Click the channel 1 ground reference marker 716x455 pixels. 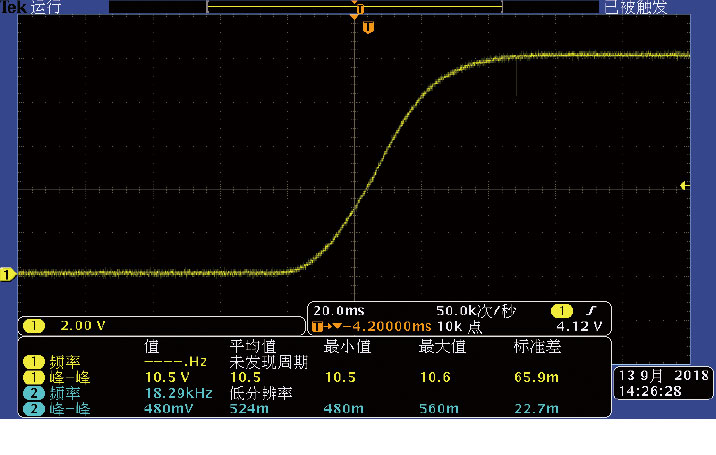pyautogui.click(x=8, y=275)
